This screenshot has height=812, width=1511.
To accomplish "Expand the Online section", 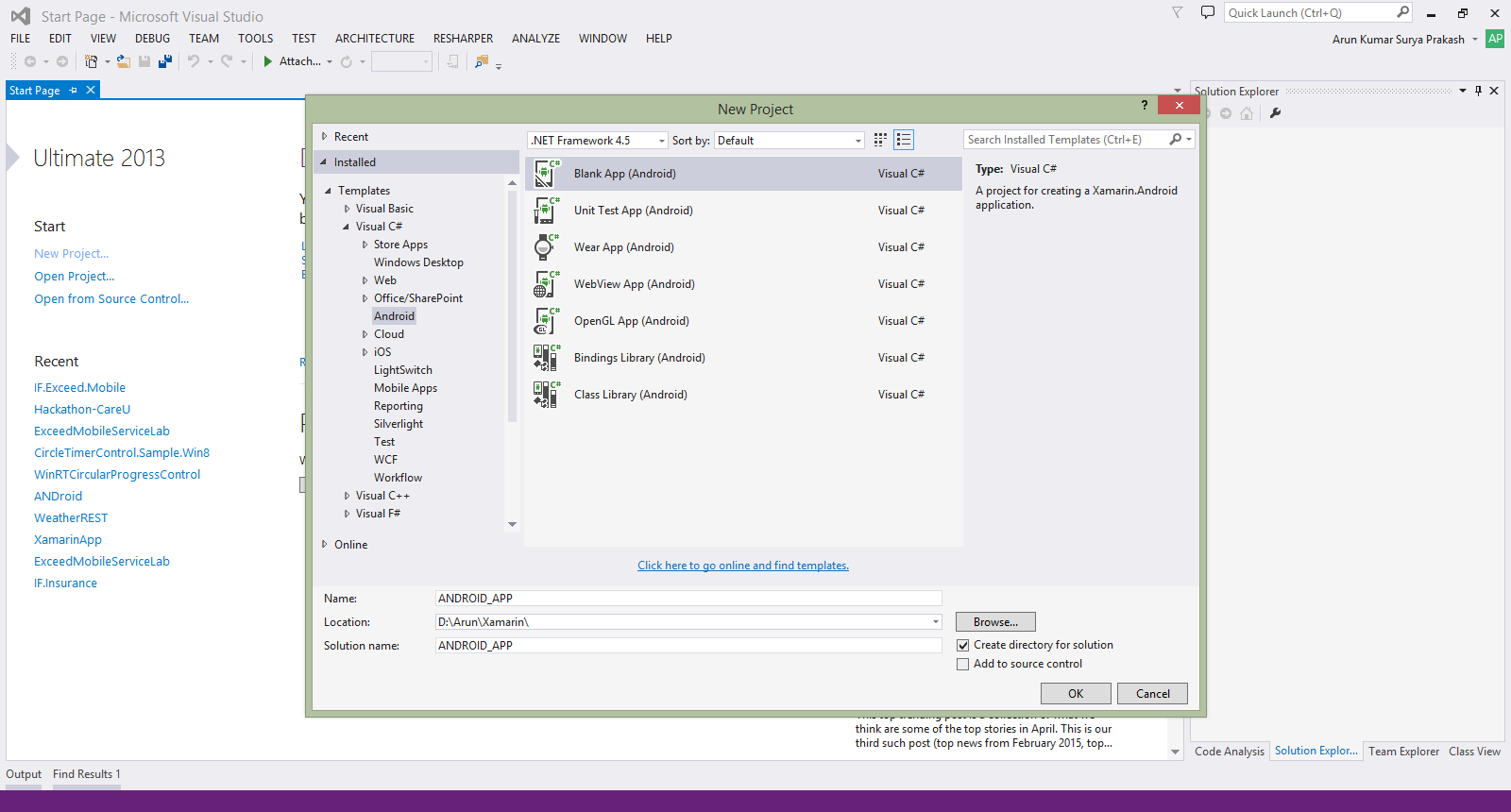I will click(x=325, y=545).
